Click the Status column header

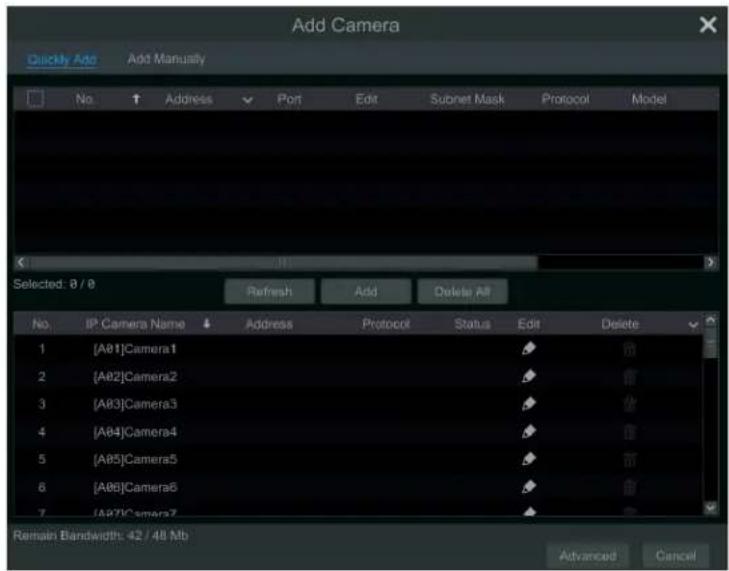click(472, 324)
